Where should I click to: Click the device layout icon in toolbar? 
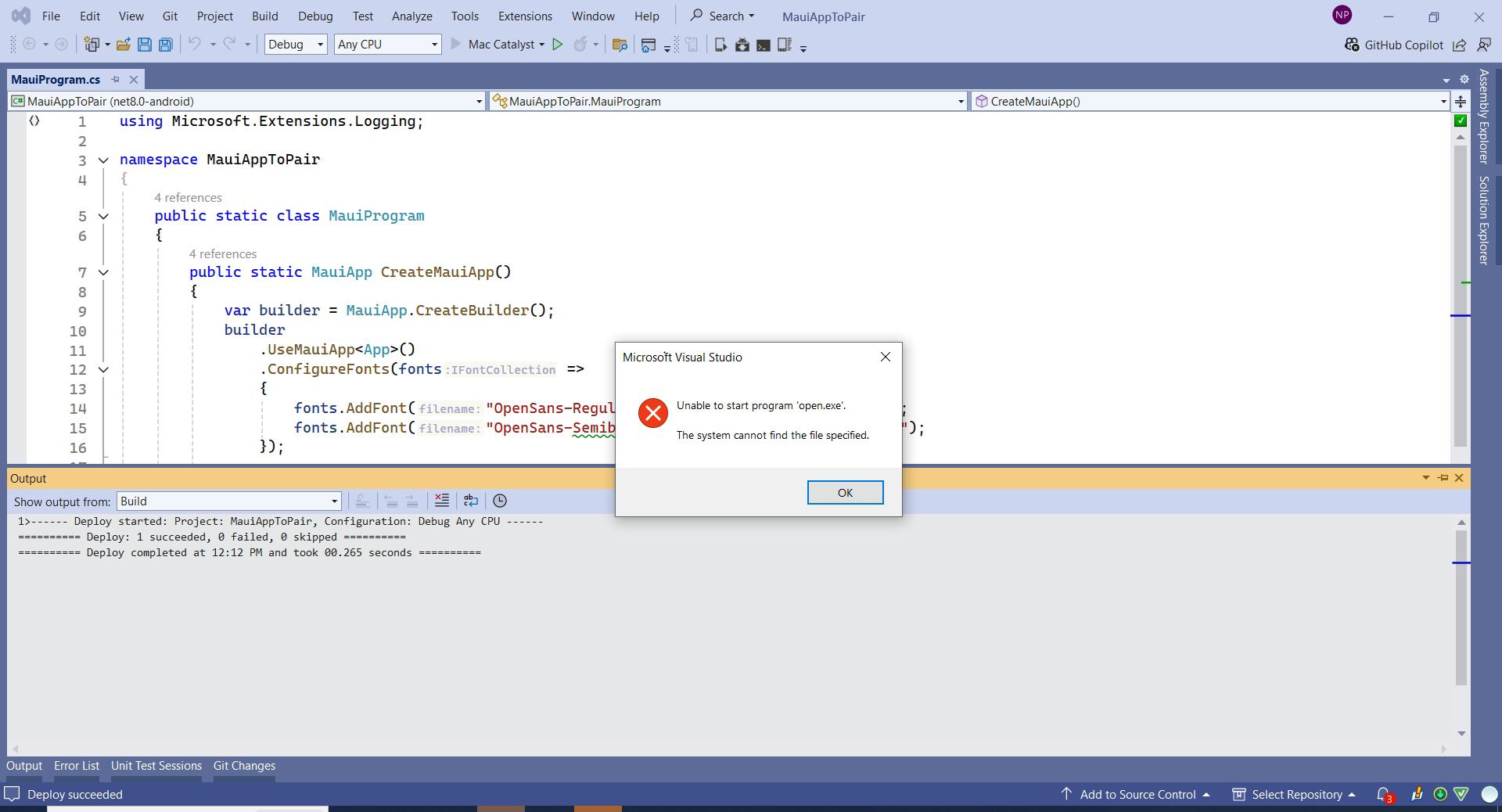pyautogui.click(x=785, y=45)
